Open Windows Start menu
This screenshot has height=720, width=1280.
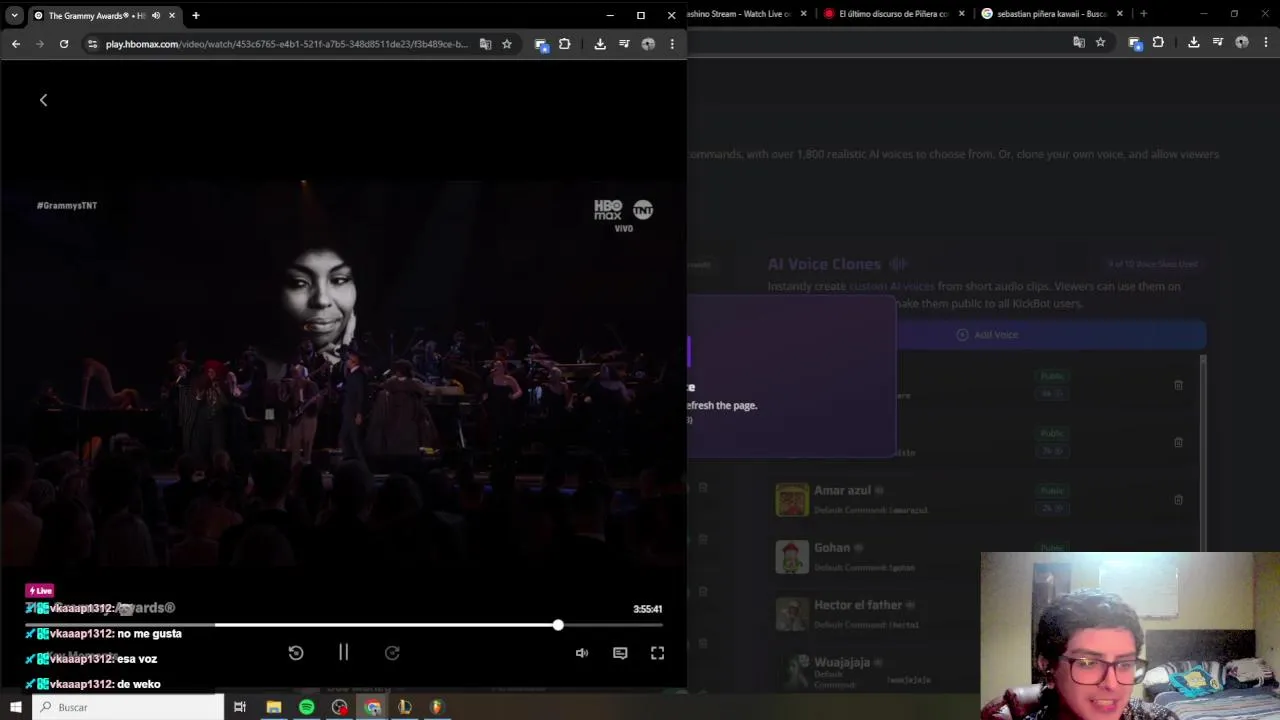[x=15, y=707]
